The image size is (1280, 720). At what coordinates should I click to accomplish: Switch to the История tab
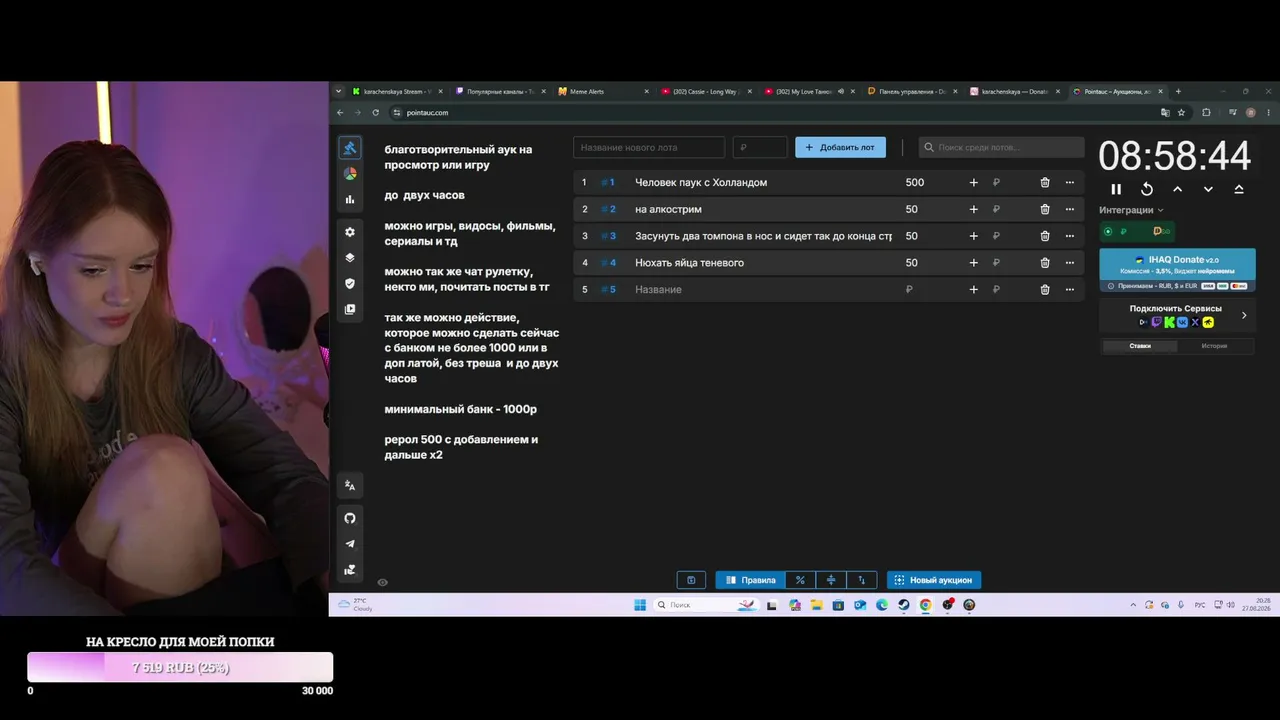(1214, 346)
